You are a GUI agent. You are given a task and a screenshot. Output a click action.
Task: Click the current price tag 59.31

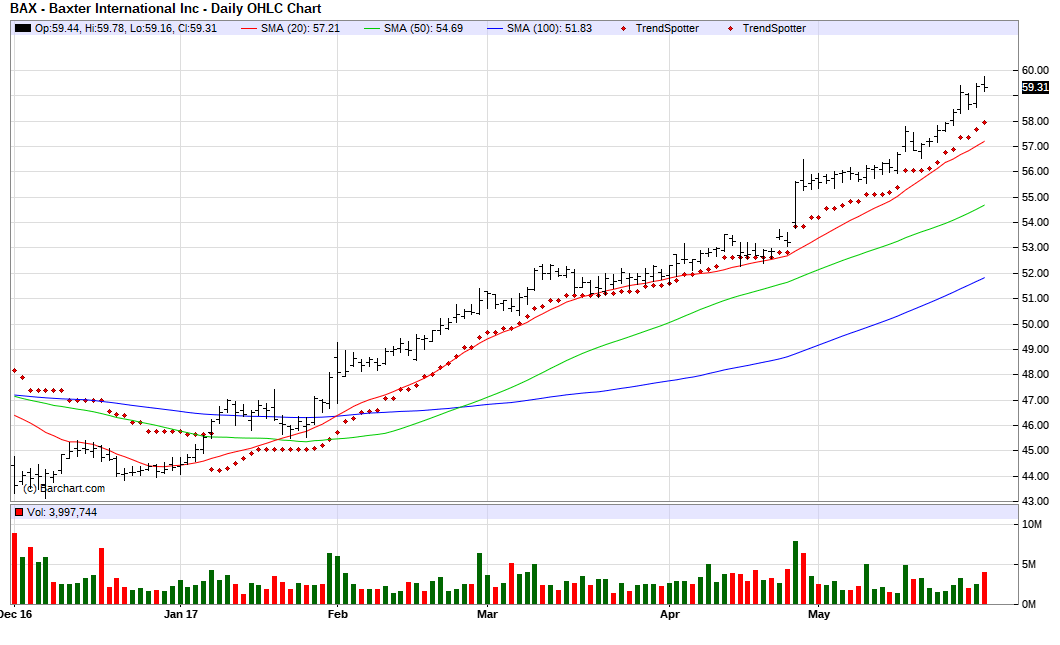click(x=1035, y=87)
